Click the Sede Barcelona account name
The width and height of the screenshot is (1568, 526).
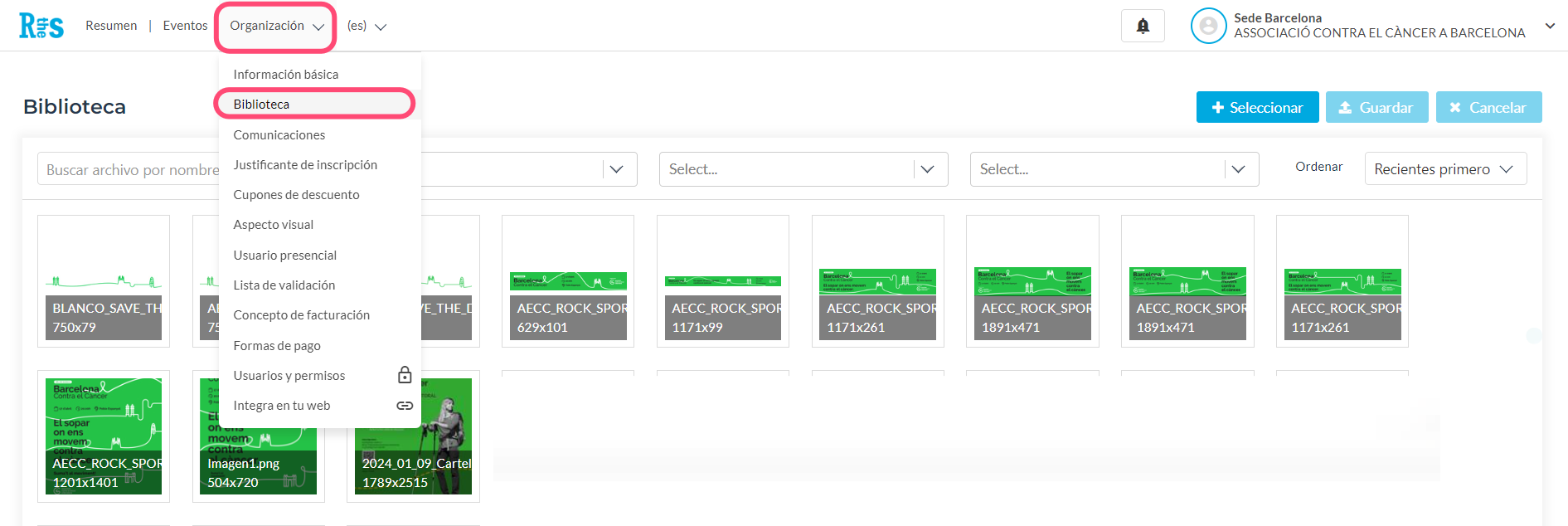tap(1278, 18)
